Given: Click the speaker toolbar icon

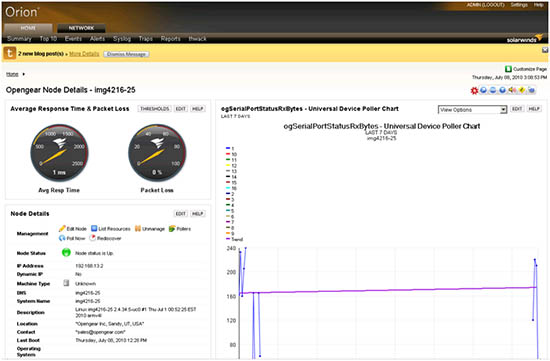Looking at the screenshot, I should pos(512,90).
